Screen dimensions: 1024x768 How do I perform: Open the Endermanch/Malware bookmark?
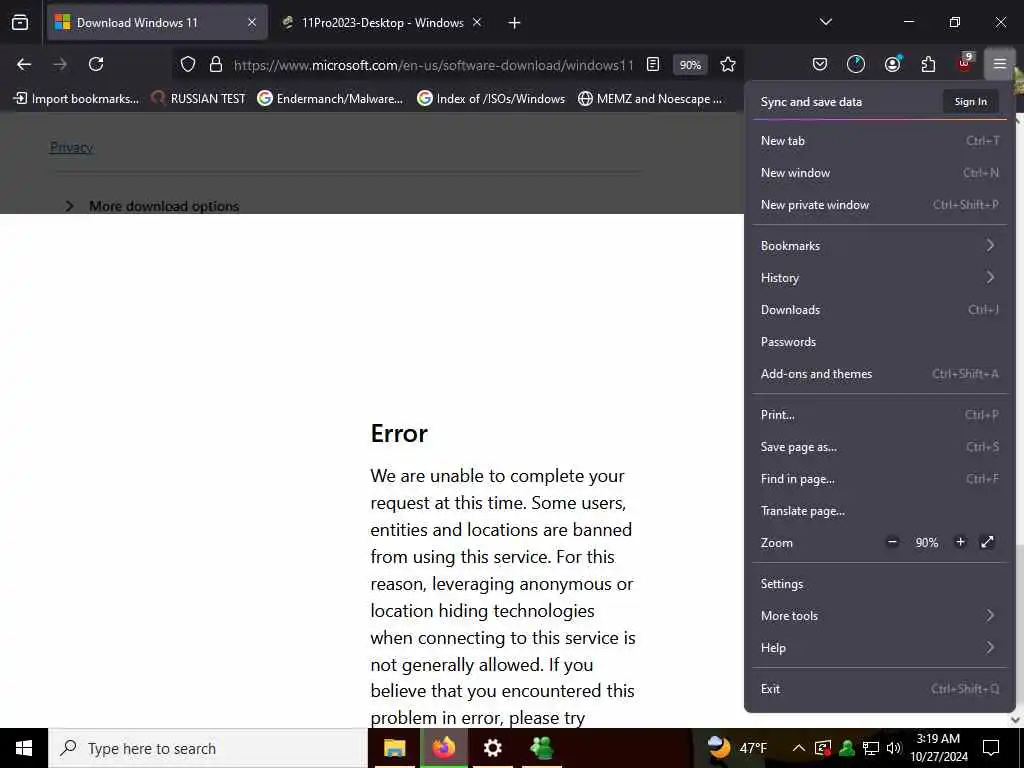[330, 99]
